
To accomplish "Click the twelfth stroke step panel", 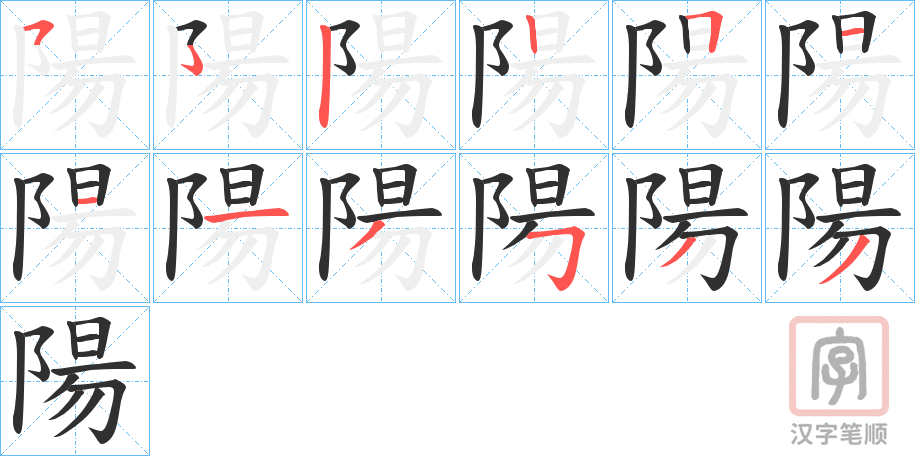I will tap(840, 228).
